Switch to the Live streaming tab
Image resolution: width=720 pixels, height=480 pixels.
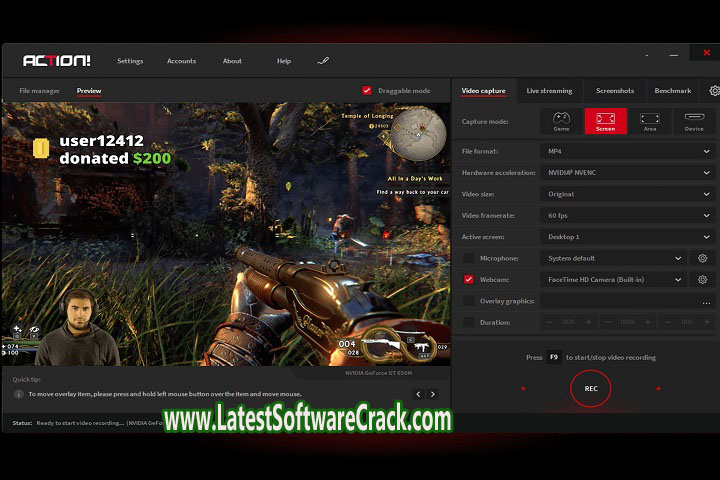coord(549,91)
